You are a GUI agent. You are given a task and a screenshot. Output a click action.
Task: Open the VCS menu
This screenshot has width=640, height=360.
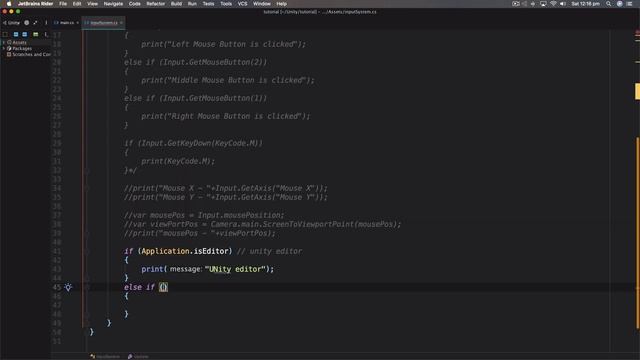coord(242,4)
